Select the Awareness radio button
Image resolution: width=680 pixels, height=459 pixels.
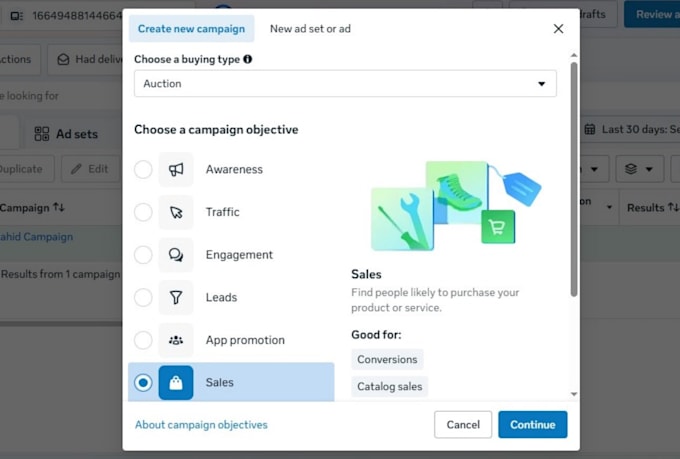coord(143,169)
